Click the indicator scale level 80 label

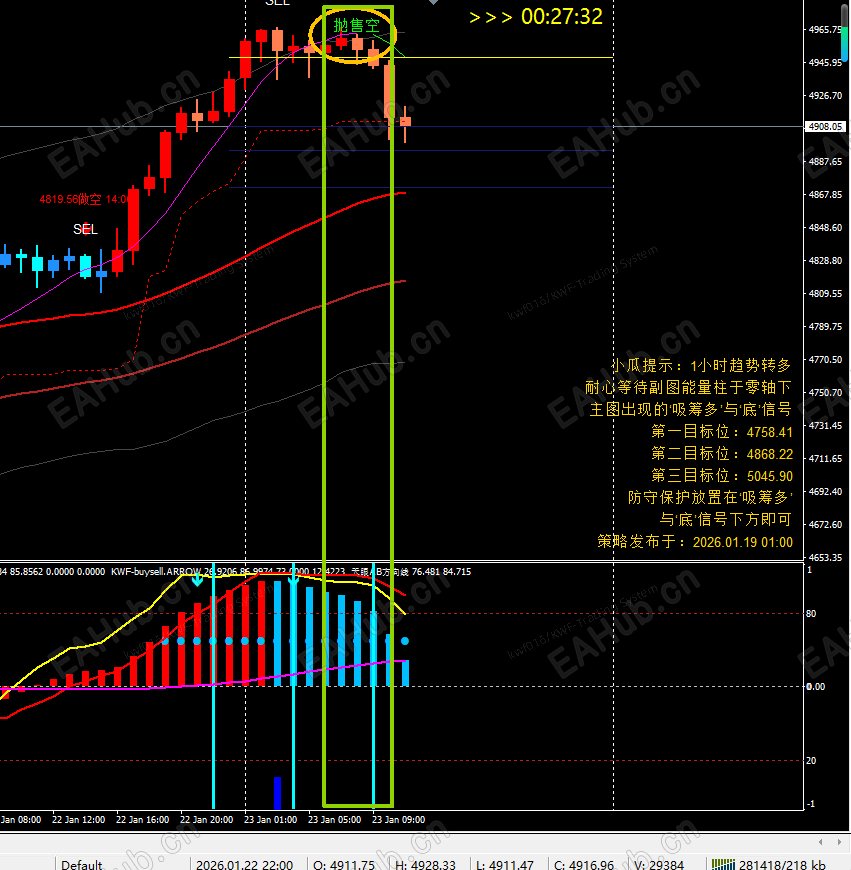coord(811,614)
